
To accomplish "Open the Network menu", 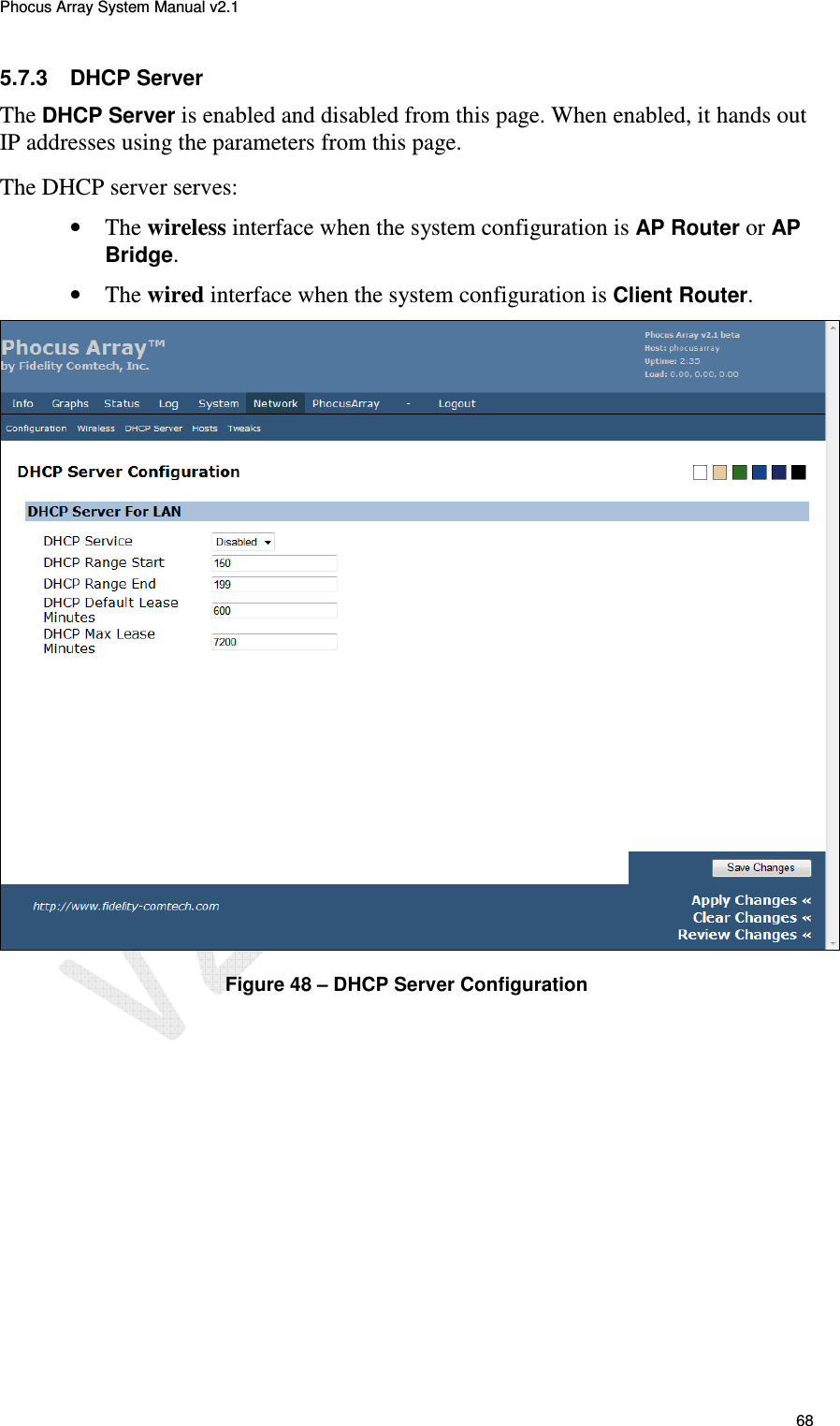I will click(x=275, y=402).
